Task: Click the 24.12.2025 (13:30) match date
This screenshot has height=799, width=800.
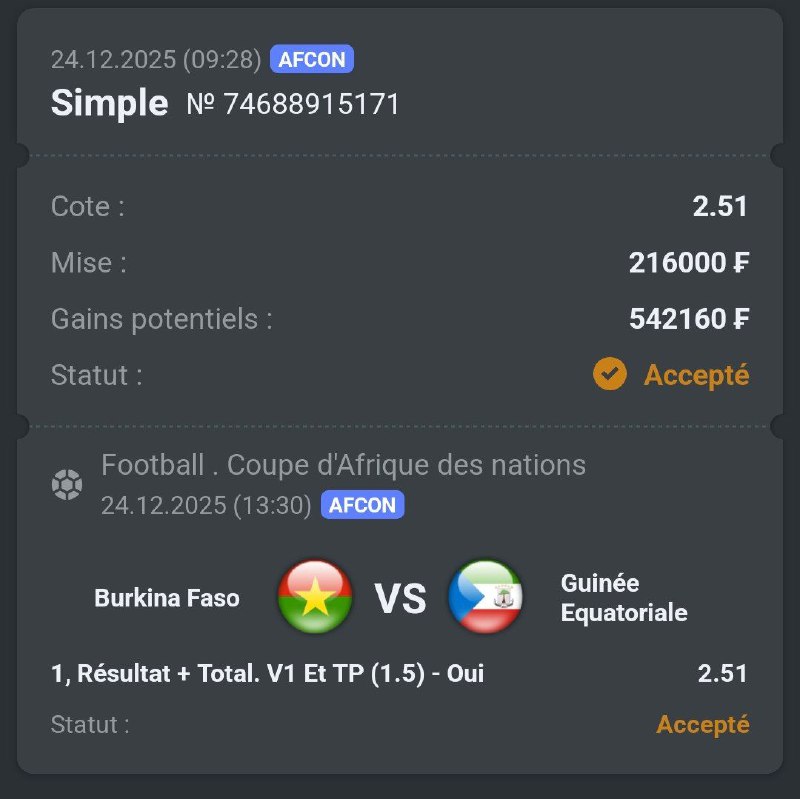Action: (x=206, y=505)
